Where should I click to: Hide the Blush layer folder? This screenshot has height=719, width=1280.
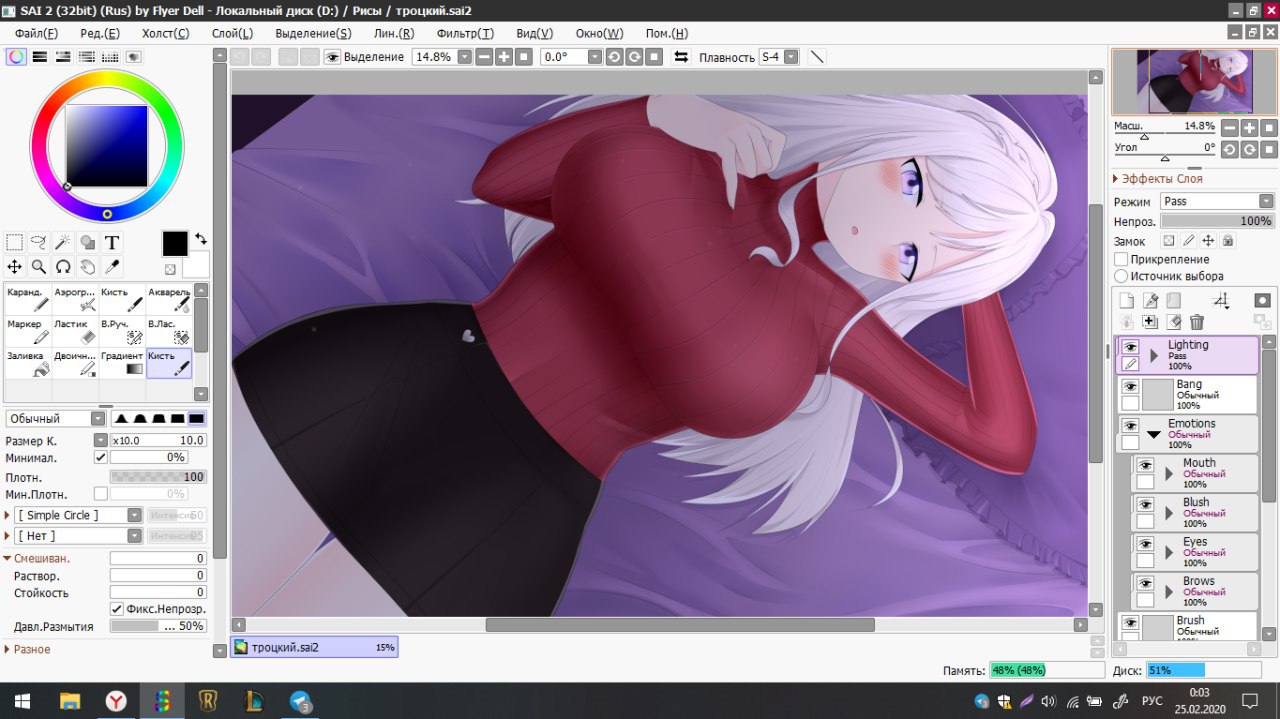[1145, 504]
